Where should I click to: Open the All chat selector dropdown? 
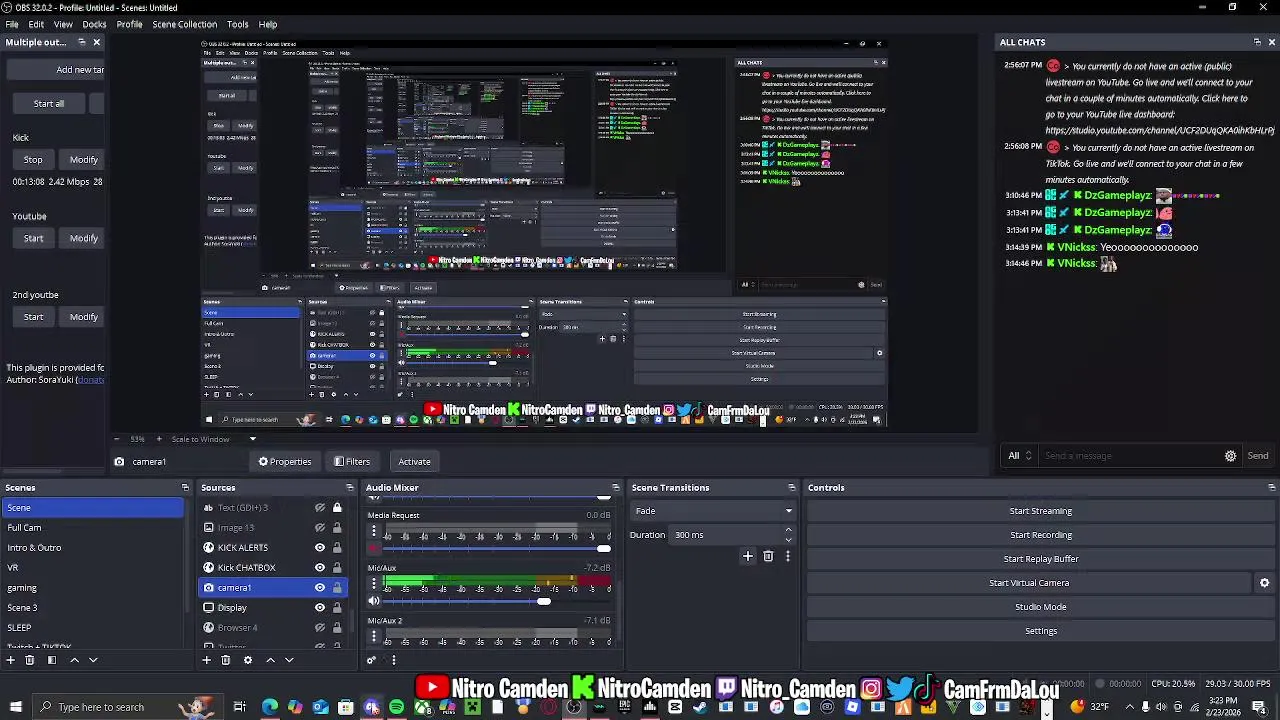[x=1019, y=456]
